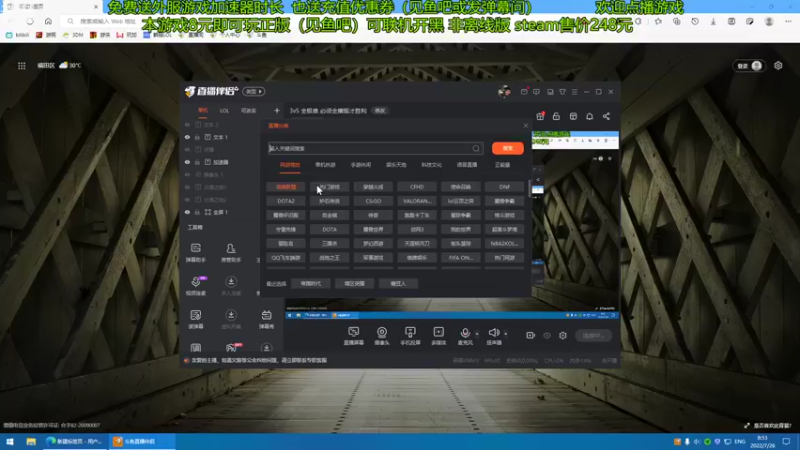Click the unlock padlock icon above preview
This screenshot has width=800, height=450.
(556, 116)
